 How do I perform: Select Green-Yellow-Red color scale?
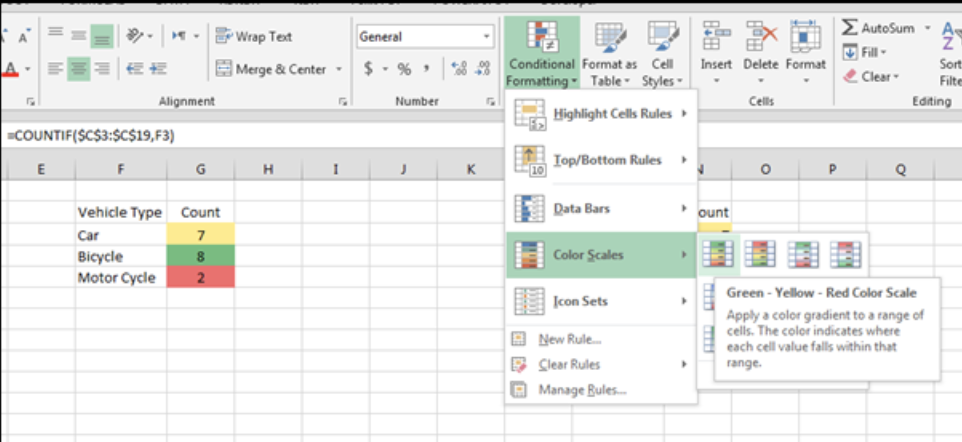tap(718, 254)
